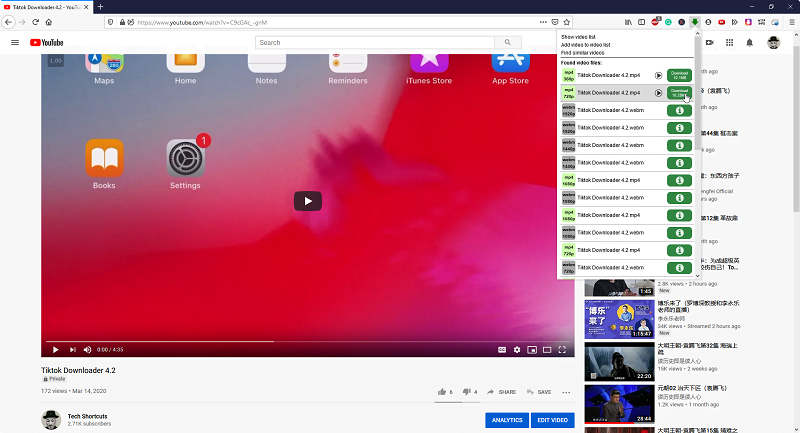Download the 360p mp4 file

click(x=679, y=75)
